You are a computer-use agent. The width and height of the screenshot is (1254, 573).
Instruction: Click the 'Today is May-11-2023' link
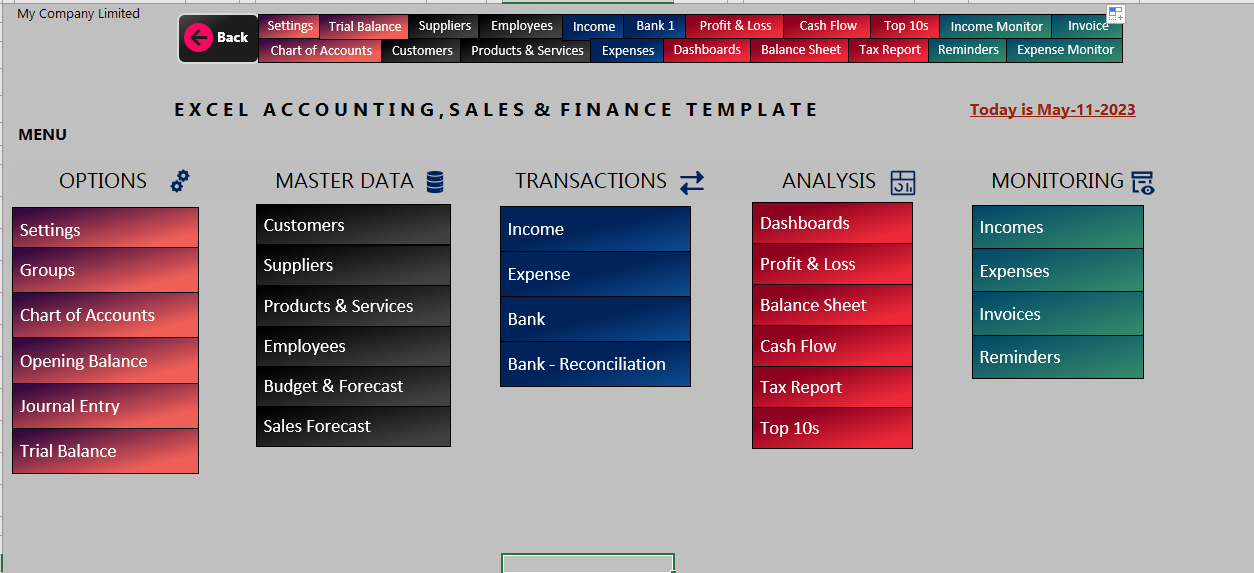coord(1052,110)
